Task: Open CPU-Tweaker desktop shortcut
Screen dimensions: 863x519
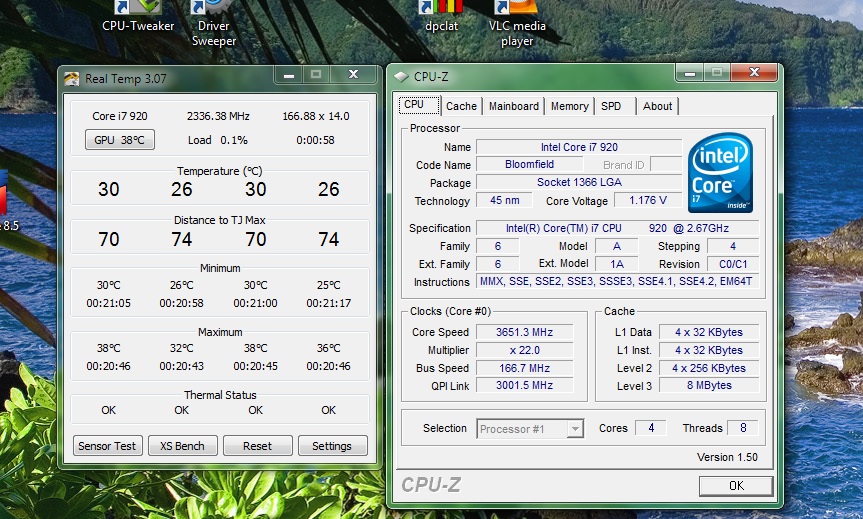Action: click(x=138, y=15)
